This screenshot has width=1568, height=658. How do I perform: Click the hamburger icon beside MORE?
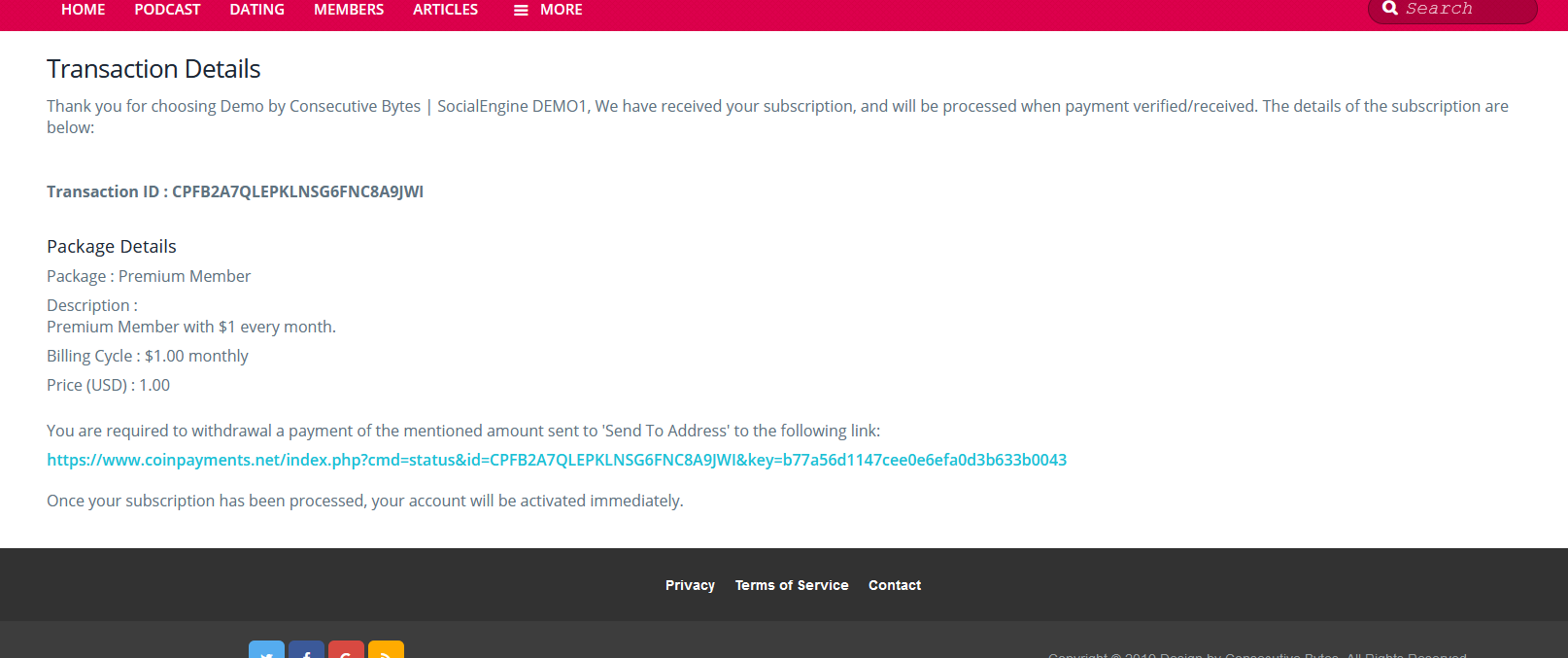coord(521,10)
